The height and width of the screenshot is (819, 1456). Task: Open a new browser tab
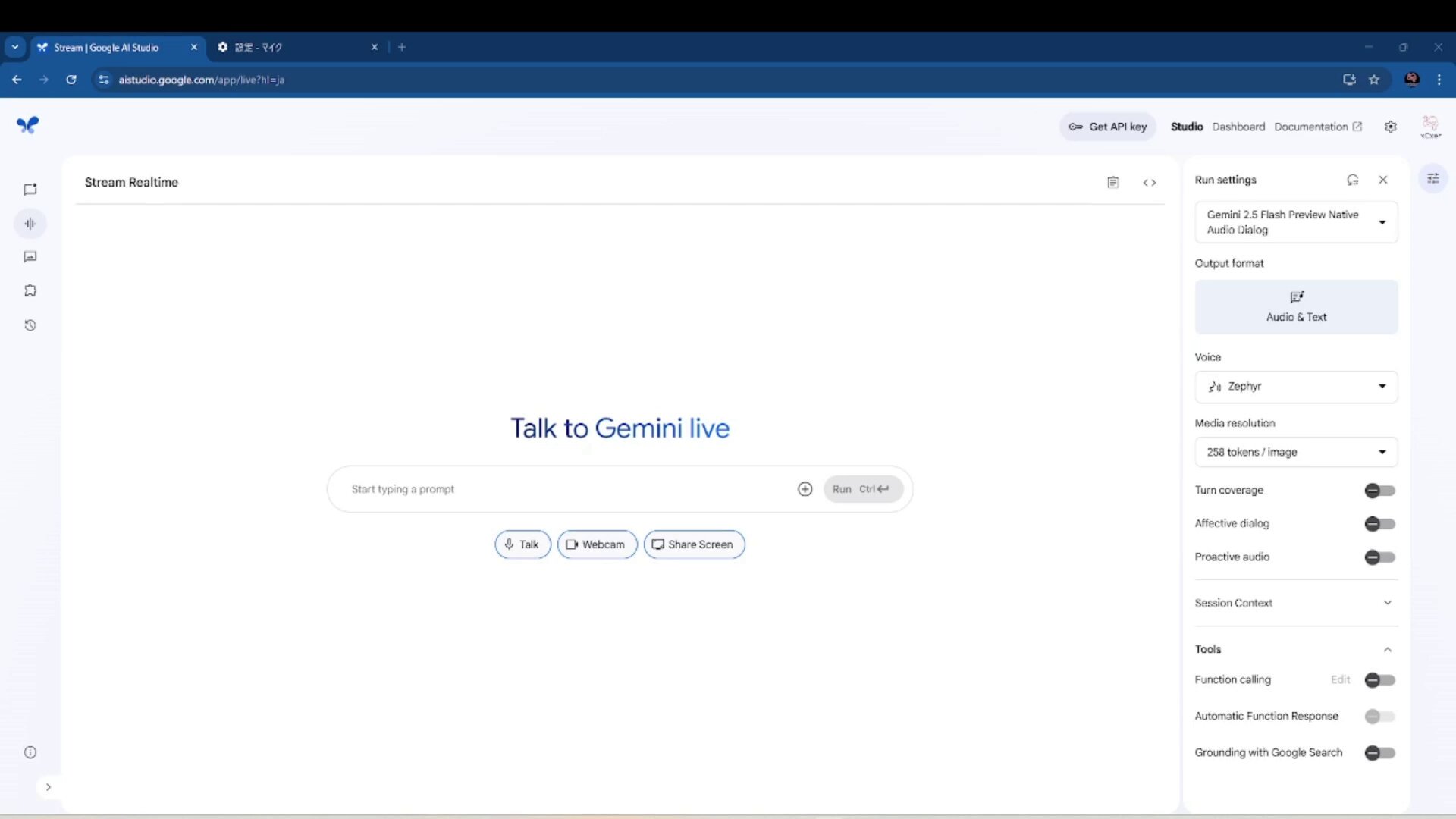point(402,47)
